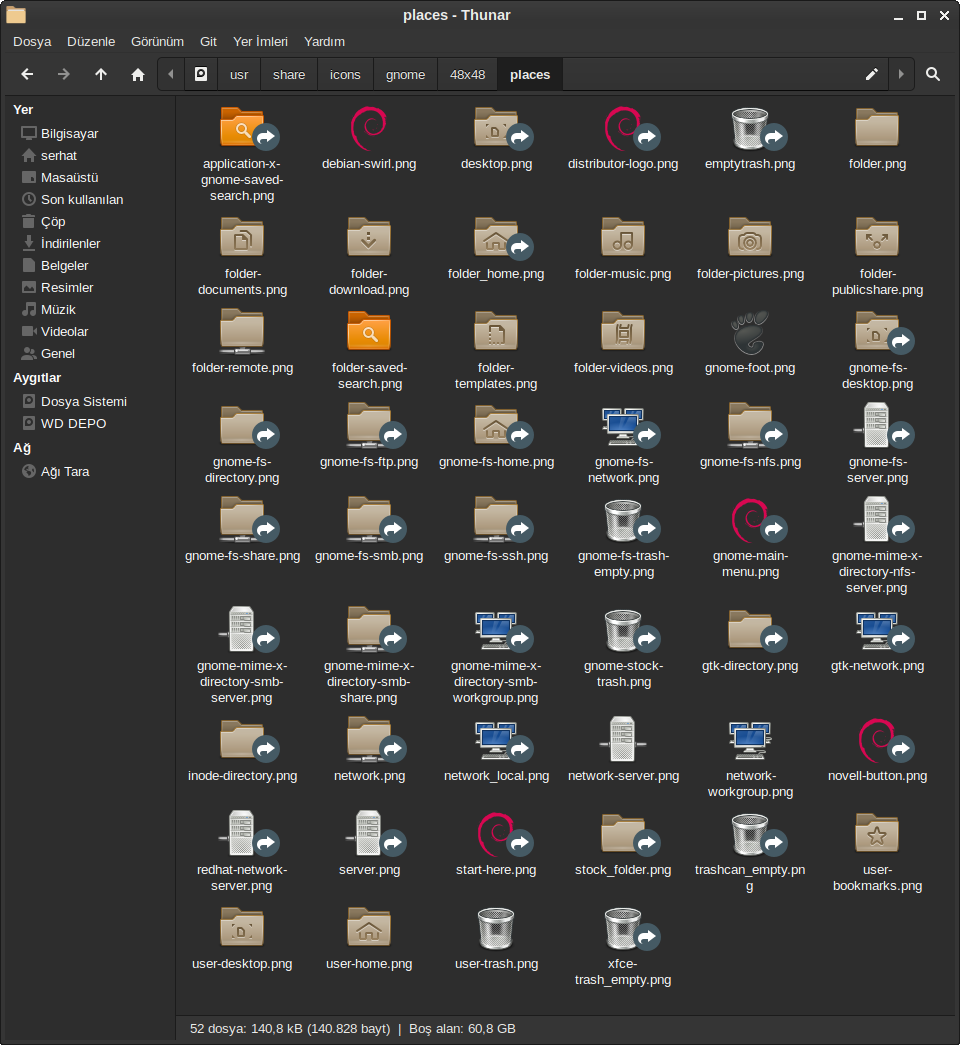Select the debian-swirl.png file
The width and height of the screenshot is (960, 1045).
369,130
